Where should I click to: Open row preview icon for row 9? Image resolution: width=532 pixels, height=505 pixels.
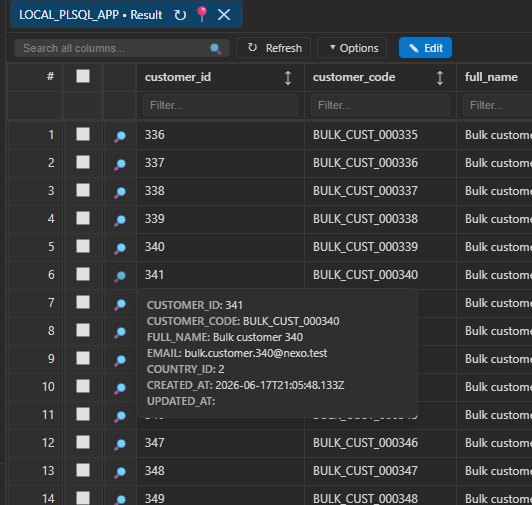click(120, 360)
